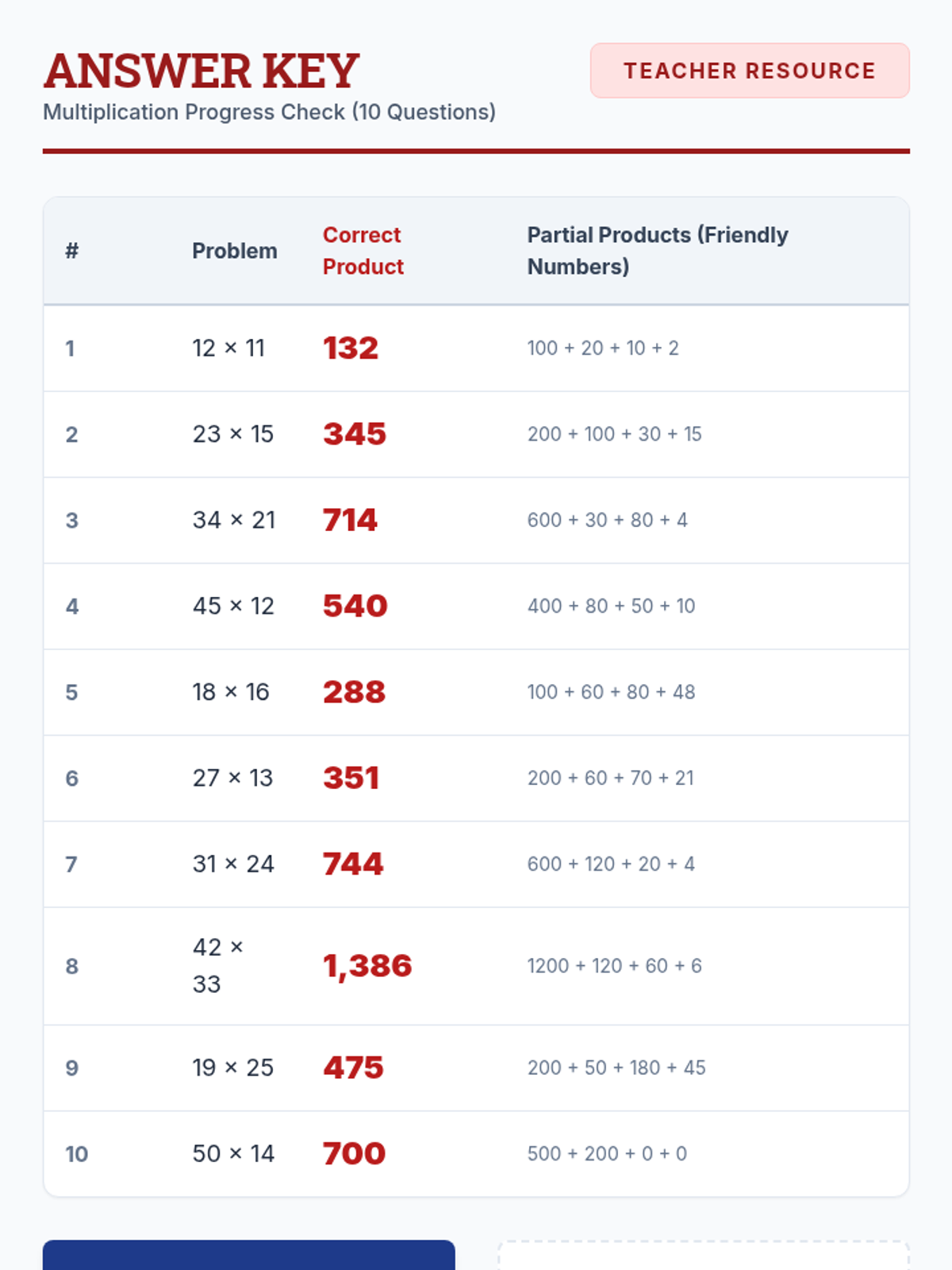
Task: Click the Partial Products column header
Action: [x=657, y=251]
